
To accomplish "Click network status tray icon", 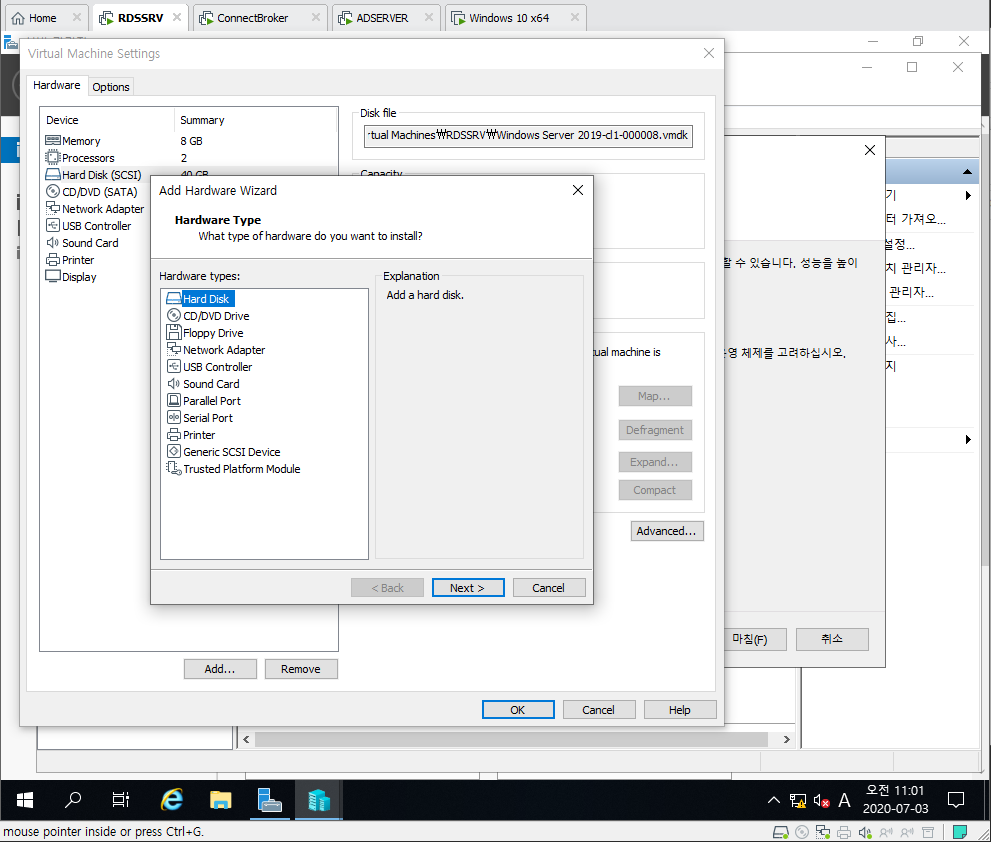I will tap(798, 801).
